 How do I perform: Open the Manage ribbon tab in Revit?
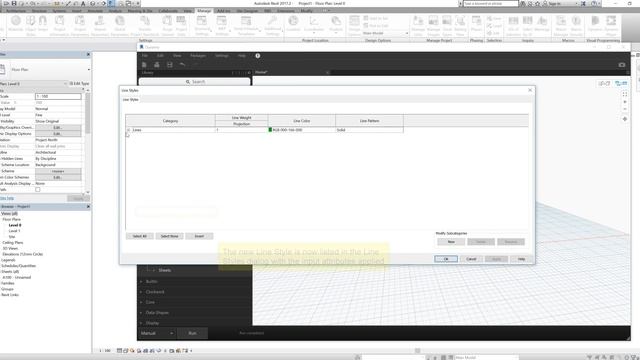(x=203, y=11)
